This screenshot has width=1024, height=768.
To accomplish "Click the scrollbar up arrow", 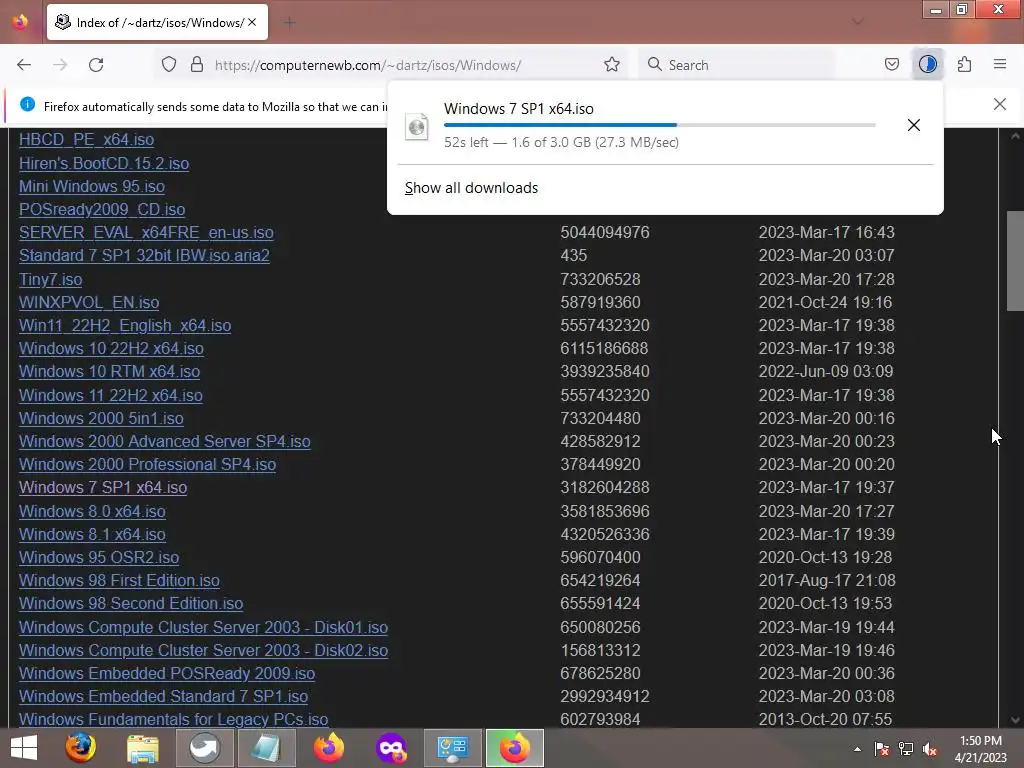I will [x=1015, y=136].
